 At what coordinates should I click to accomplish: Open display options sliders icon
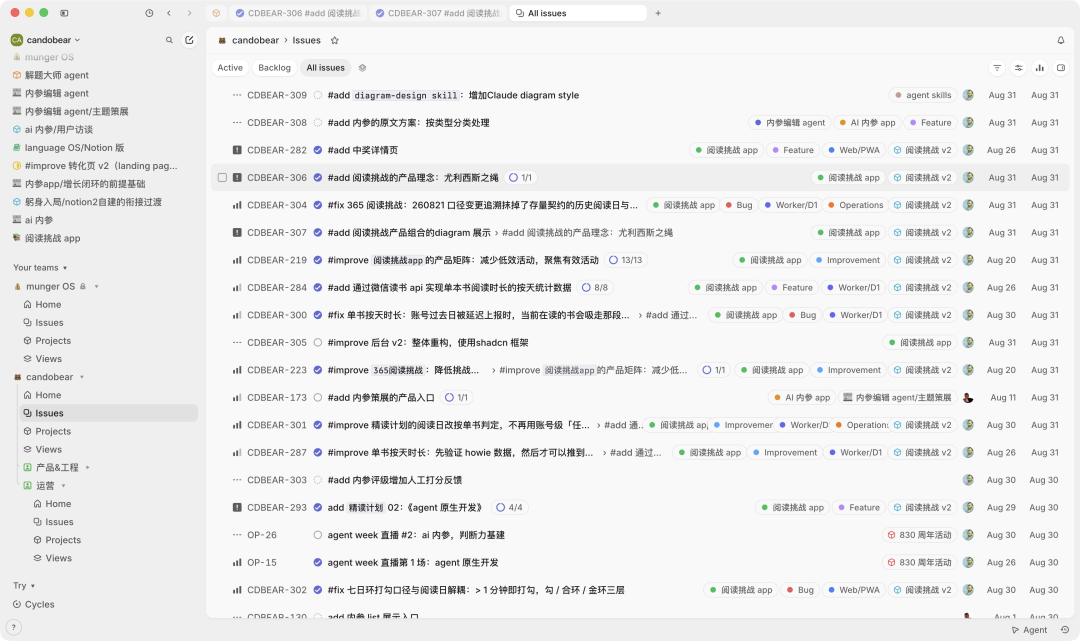(1018, 67)
